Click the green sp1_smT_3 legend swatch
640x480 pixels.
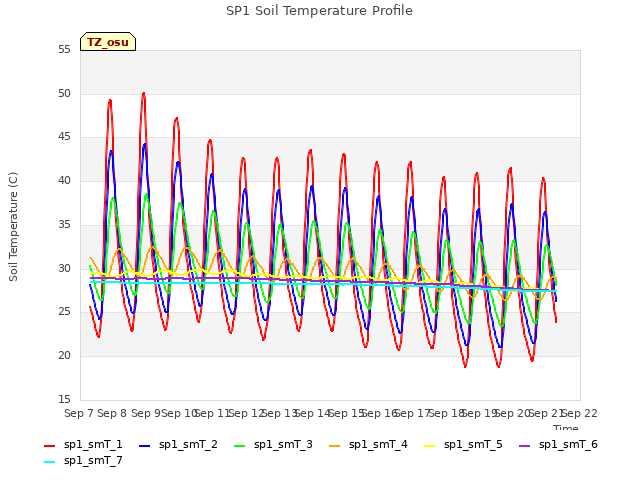[x=240, y=446]
